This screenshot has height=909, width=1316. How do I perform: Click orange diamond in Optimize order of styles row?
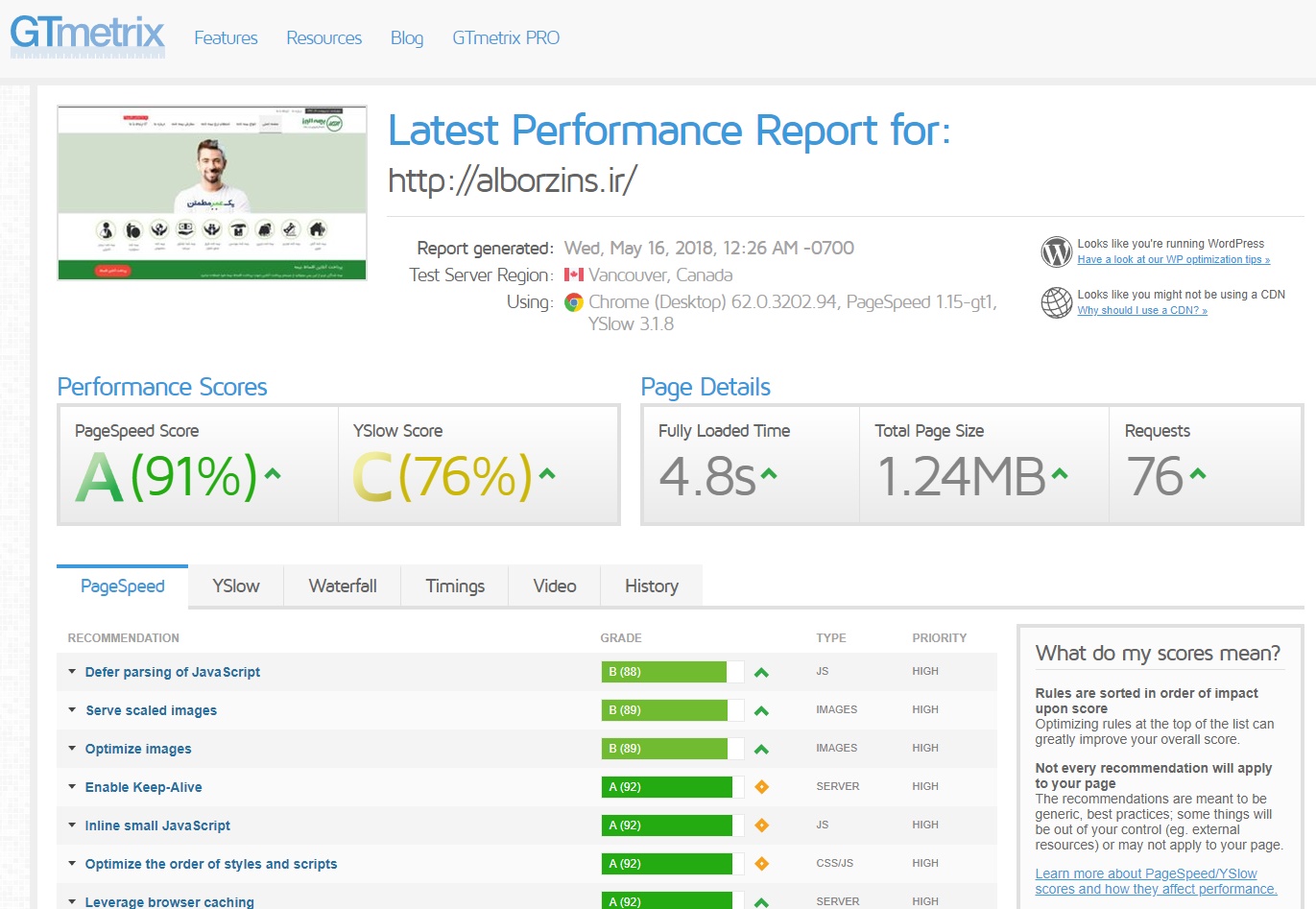[761, 864]
